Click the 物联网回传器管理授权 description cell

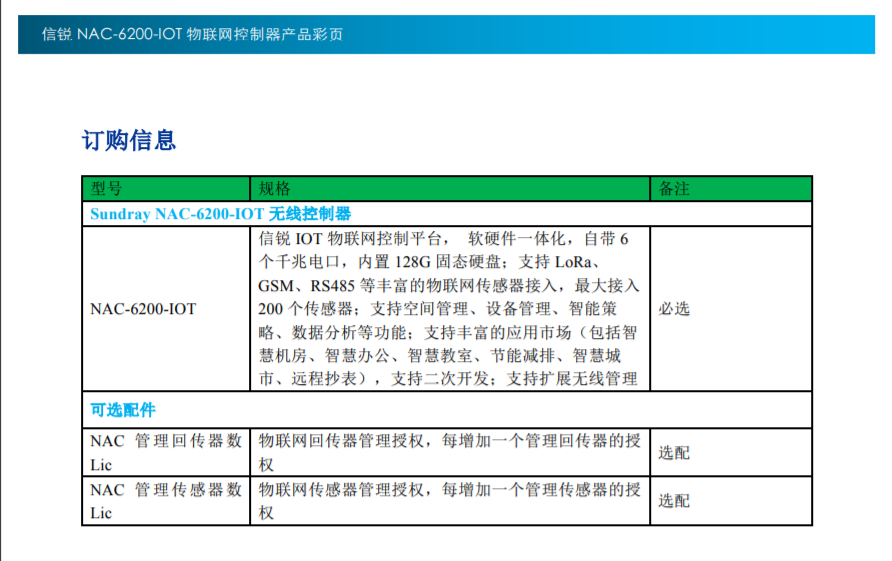tap(450, 452)
